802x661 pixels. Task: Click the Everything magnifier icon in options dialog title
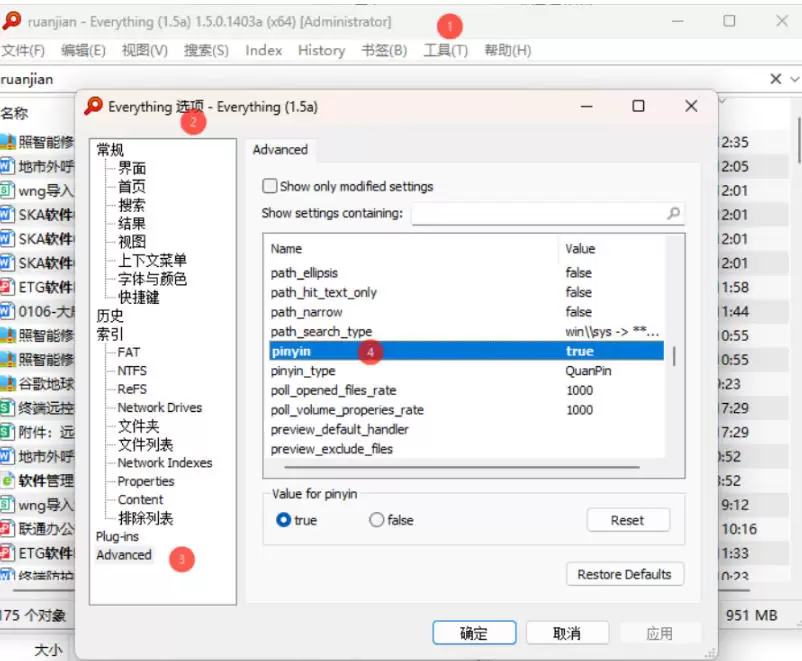(x=93, y=106)
